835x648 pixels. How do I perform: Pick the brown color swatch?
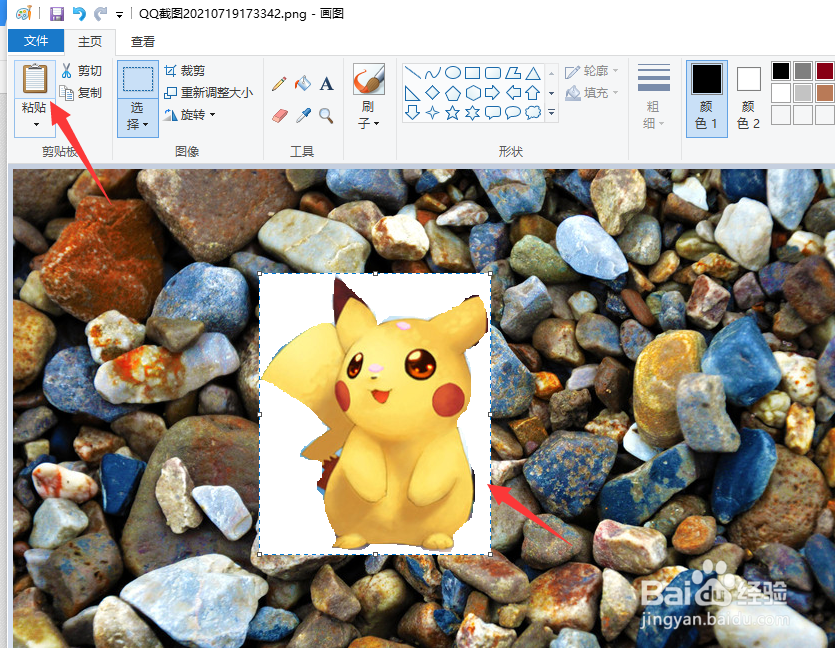824,93
